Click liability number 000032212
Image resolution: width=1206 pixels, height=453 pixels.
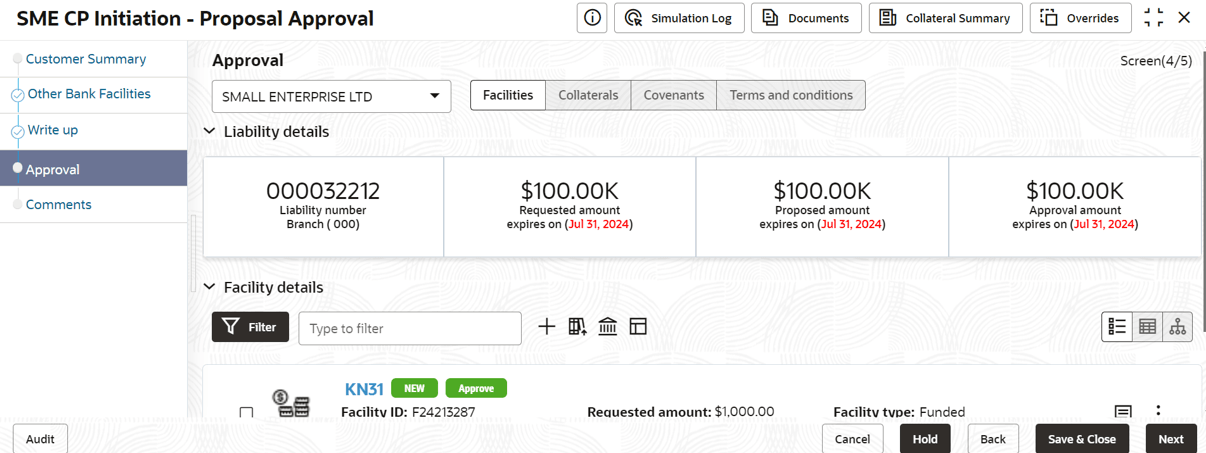[323, 191]
